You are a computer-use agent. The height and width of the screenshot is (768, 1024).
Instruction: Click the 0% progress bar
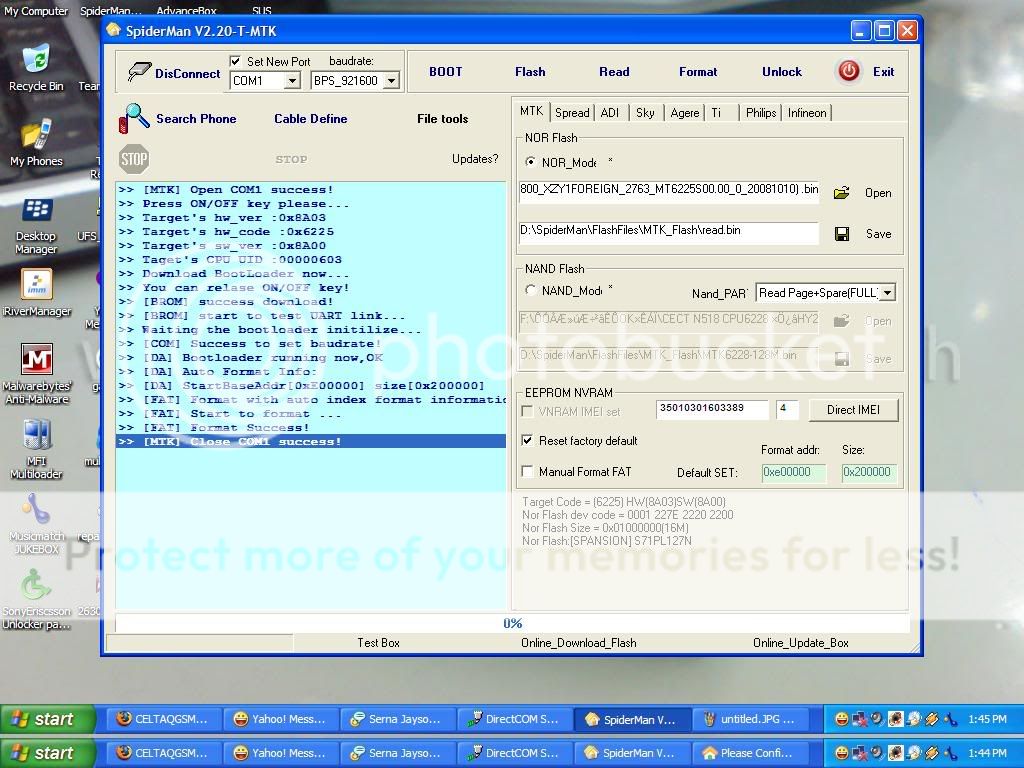click(512, 623)
